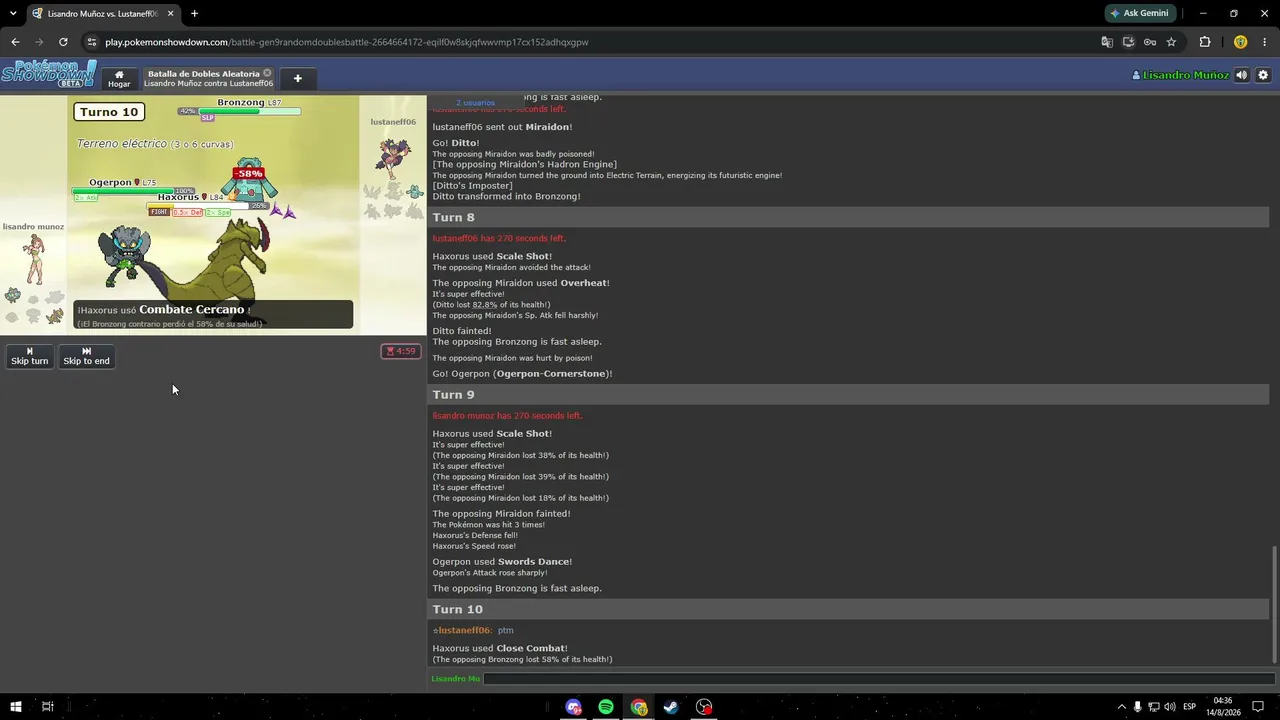Image resolution: width=1280 pixels, height=720 pixels.
Task: Click the browser address bar URL
Action: point(346,42)
